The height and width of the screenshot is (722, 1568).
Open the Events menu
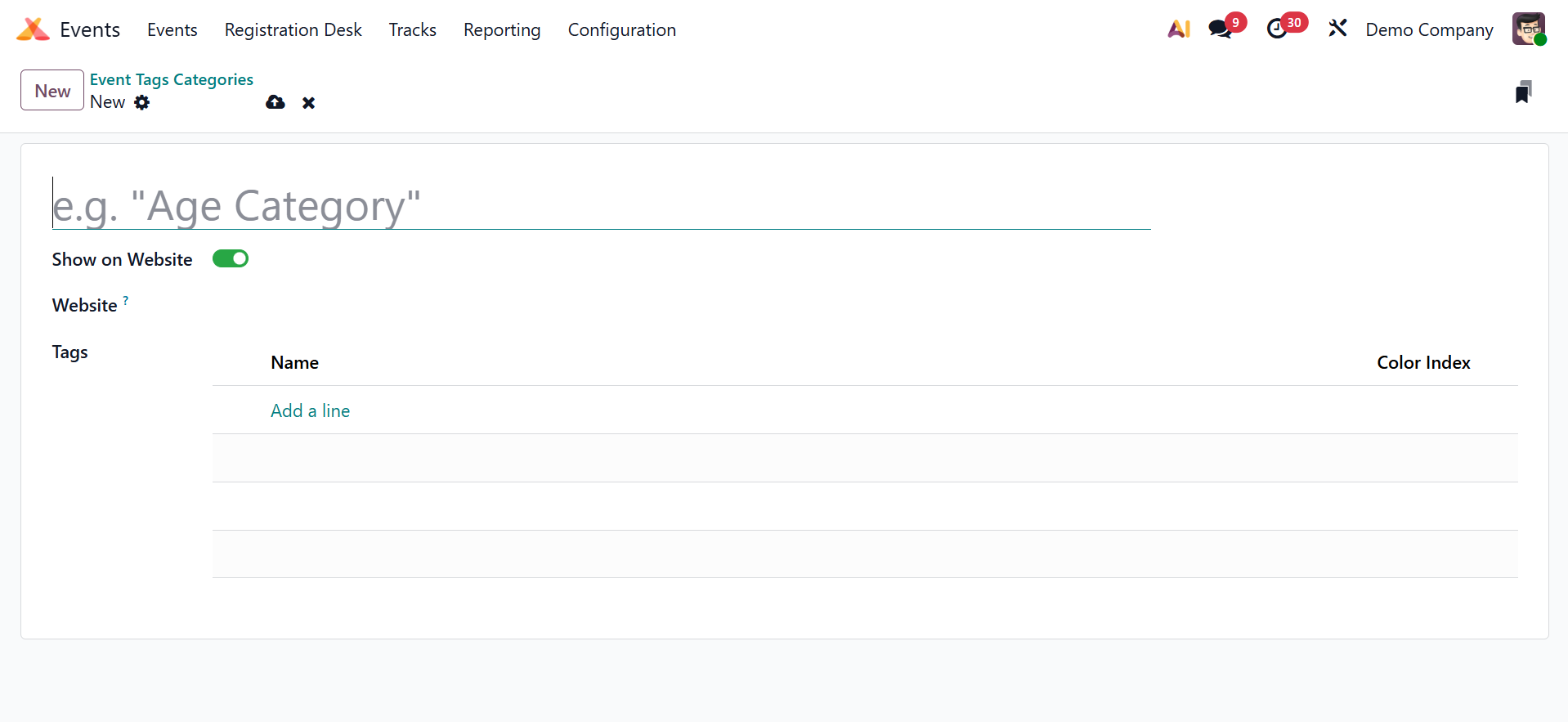point(172,29)
